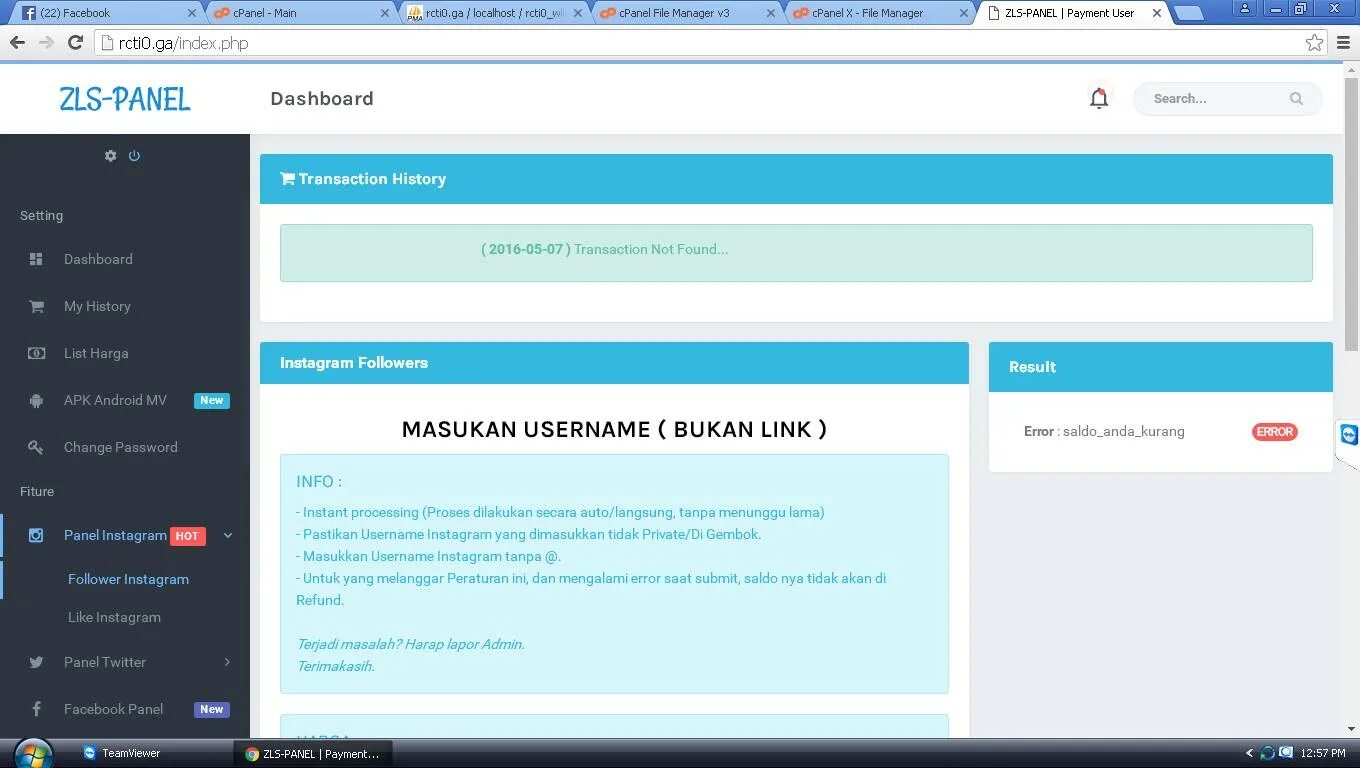Click the 'Transaction Not Found...' message
This screenshot has height=768, width=1360.
tap(651, 249)
